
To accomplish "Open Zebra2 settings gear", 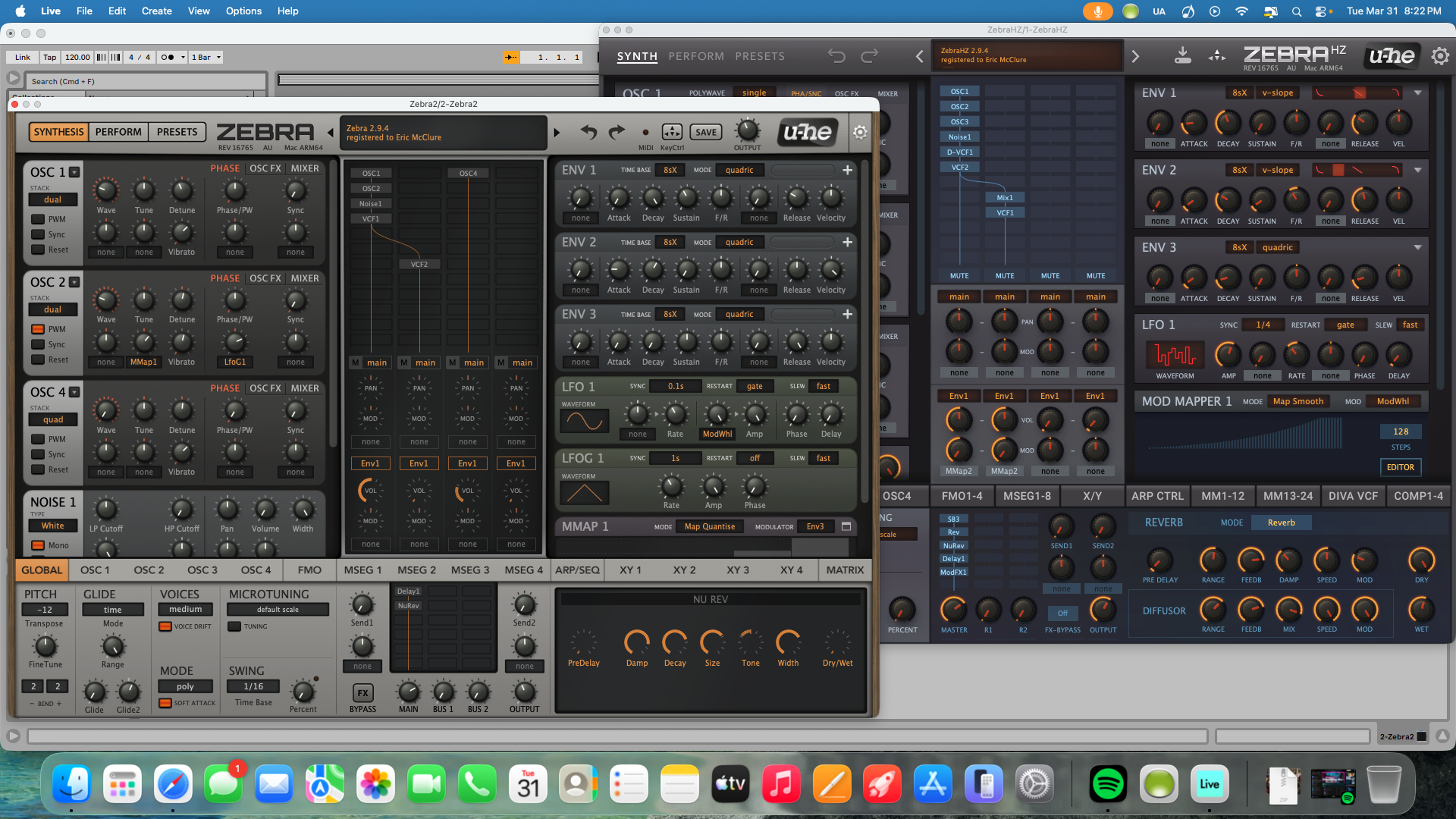I will click(860, 132).
